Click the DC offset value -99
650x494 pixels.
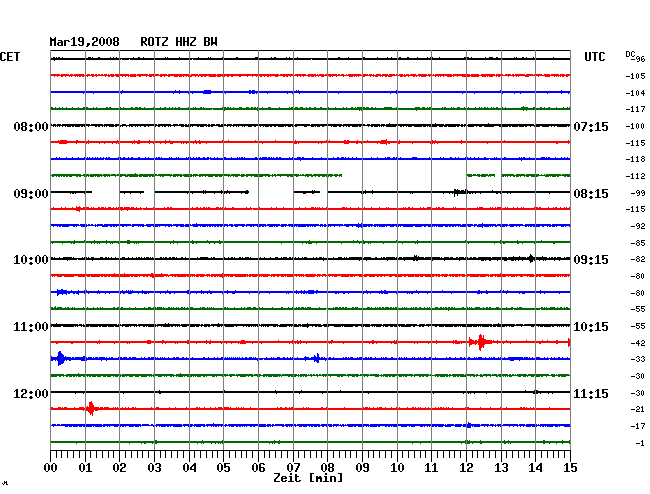(637, 193)
